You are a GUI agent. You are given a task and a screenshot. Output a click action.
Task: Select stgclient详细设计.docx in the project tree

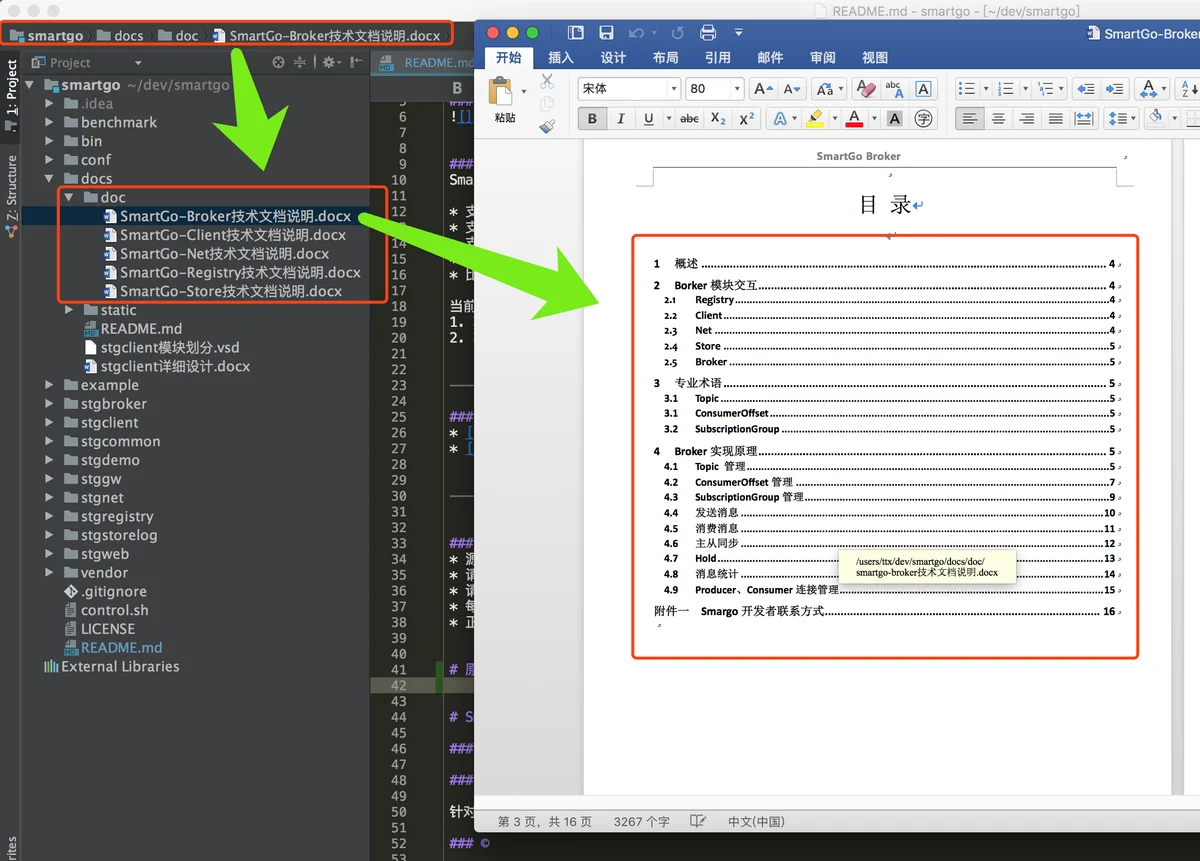(x=175, y=366)
